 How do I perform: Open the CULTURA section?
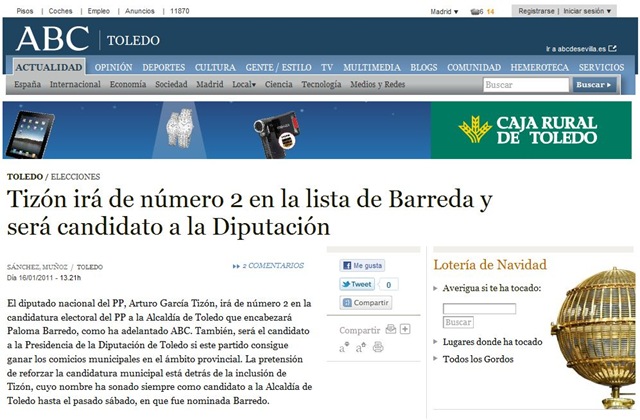215,67
